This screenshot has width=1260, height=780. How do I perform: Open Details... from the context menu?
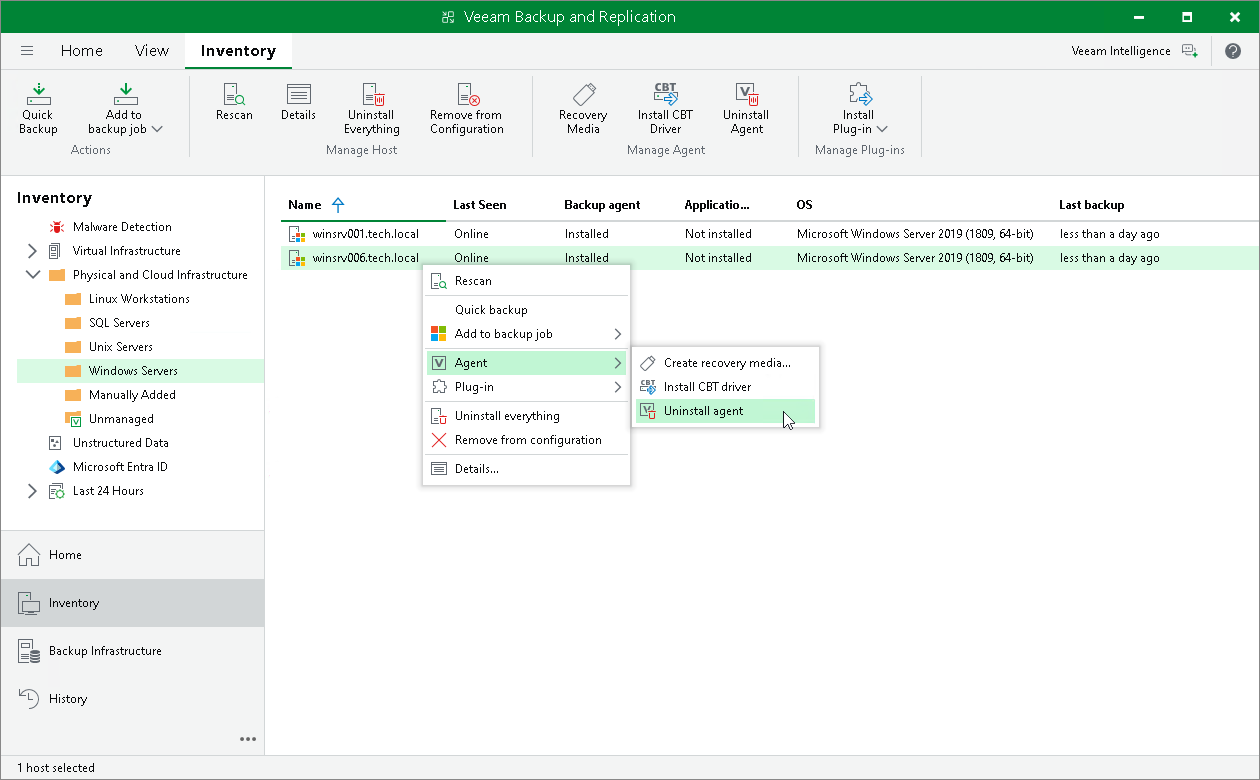pyautogui.click(x=527, y=469)
